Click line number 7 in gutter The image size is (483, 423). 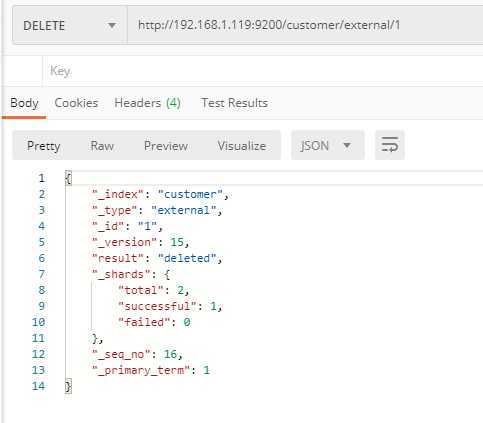click(x=41, y=274)
